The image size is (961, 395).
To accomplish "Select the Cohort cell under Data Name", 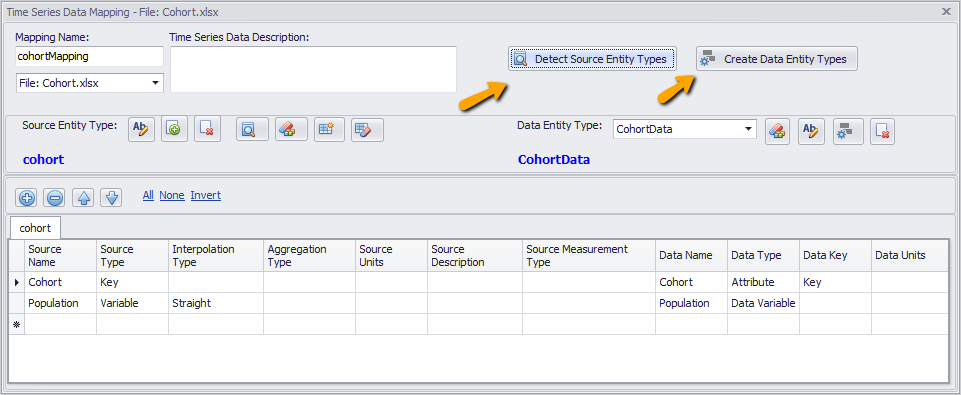I will click(x=691, y=282).
